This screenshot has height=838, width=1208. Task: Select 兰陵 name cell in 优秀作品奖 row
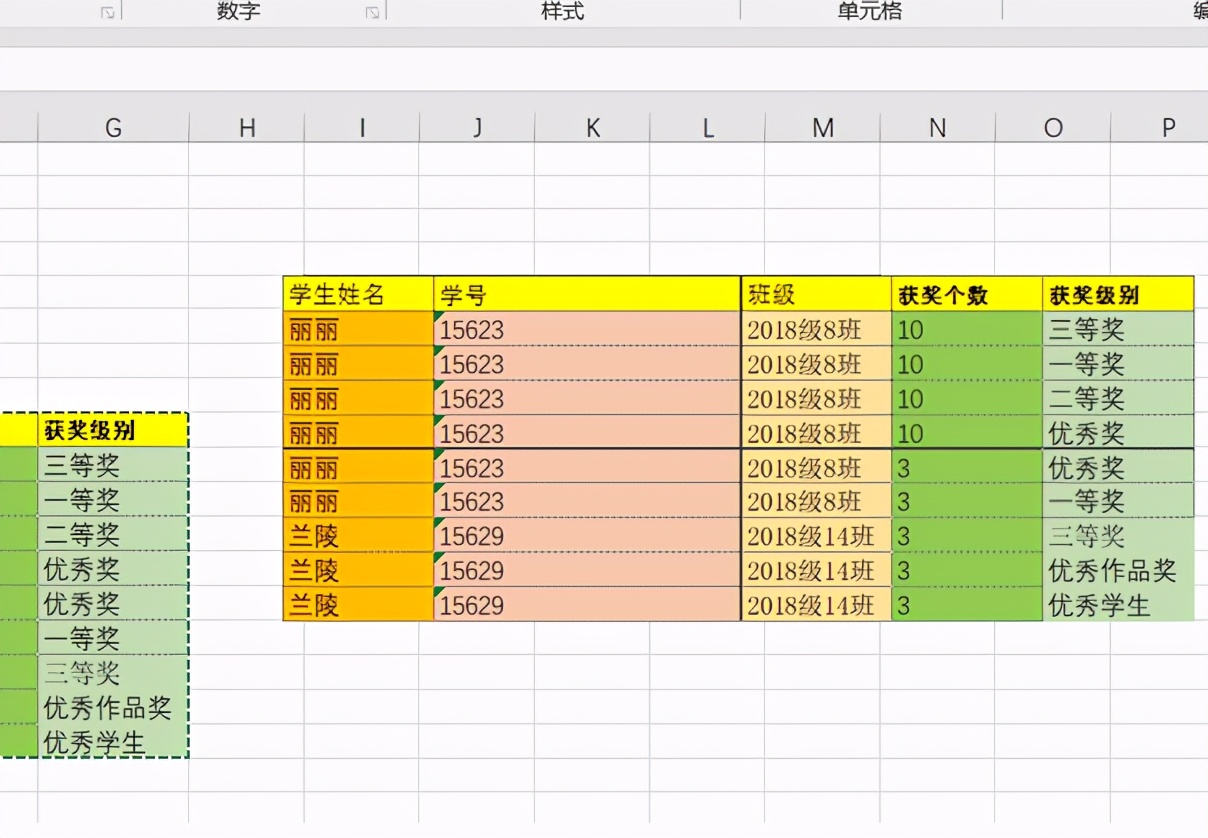click(x=359, y=570)
